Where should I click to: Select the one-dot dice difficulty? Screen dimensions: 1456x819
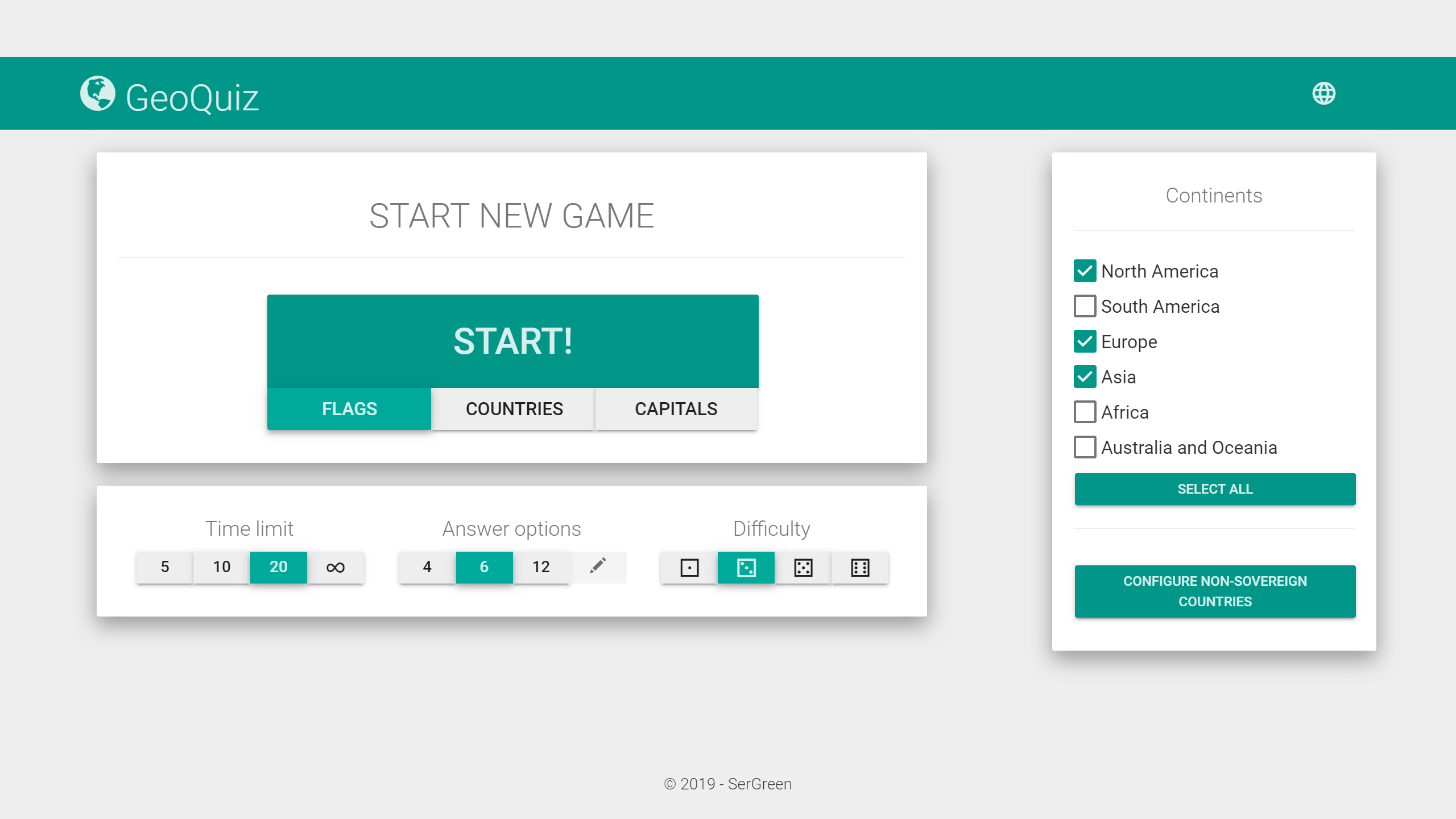[x=689, y=567]
